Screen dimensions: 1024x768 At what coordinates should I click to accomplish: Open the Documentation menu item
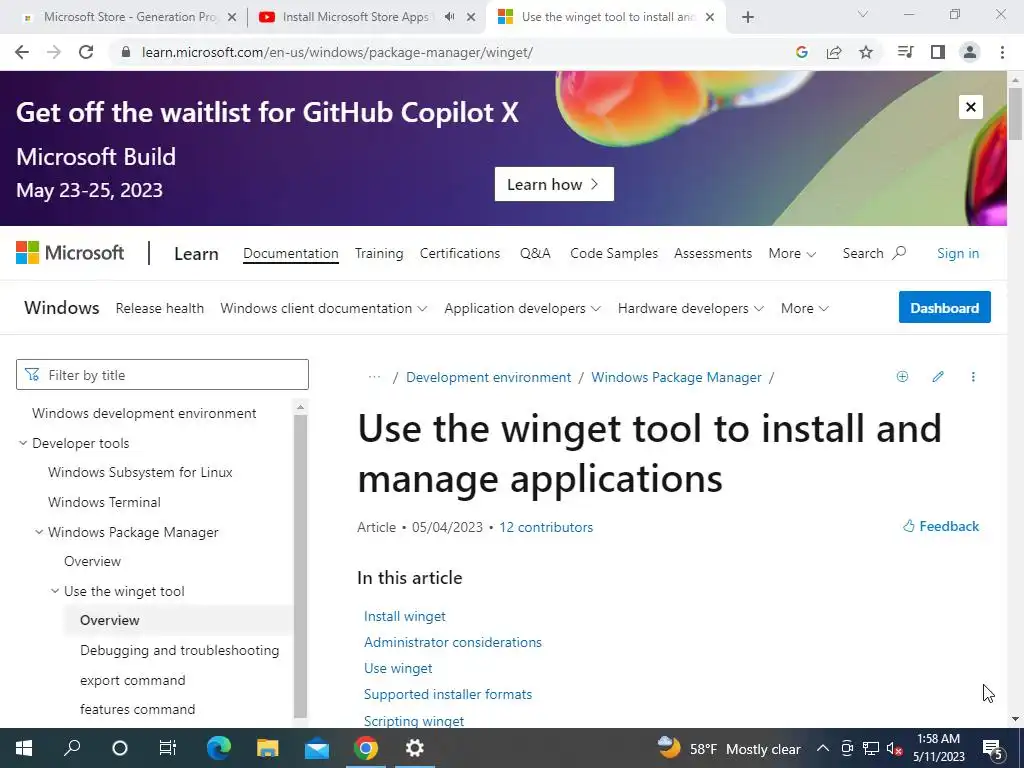(291, 253)
